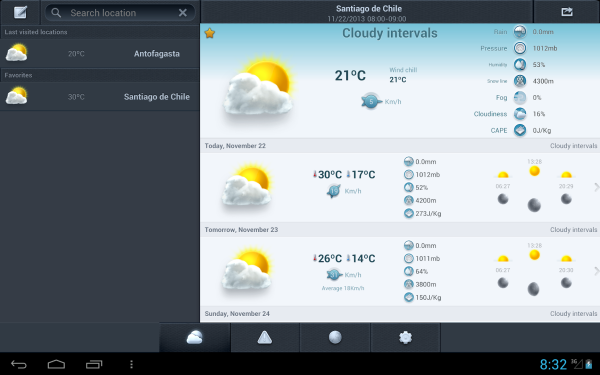Tap Tomorrow's snow line icon showing 3800m
The image size is (600, 375).
pos(409,284)
